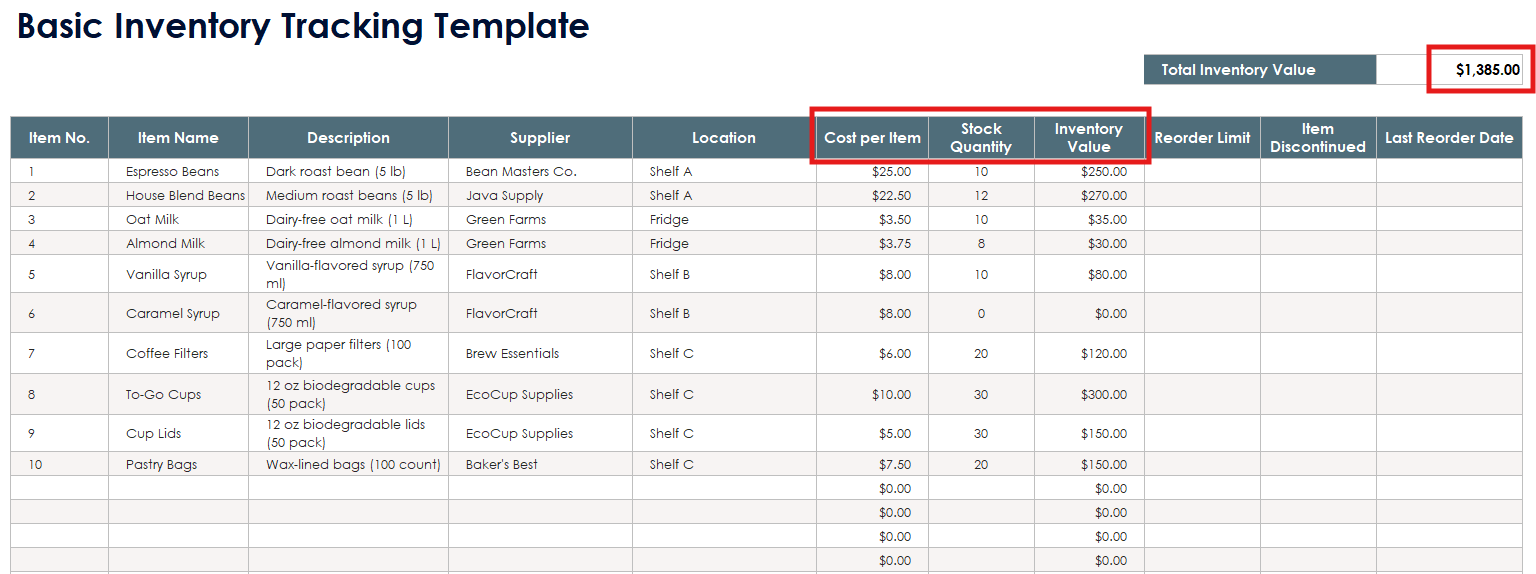Viewport: 1536px width, 574px height.
Task: Click Fridge location for Almond Milk
Action: [724, 243]
